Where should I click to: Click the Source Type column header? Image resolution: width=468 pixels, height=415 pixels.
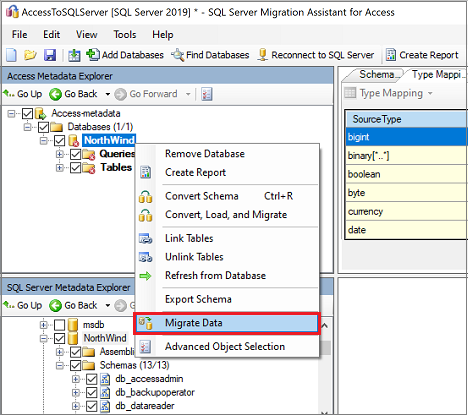406,119
